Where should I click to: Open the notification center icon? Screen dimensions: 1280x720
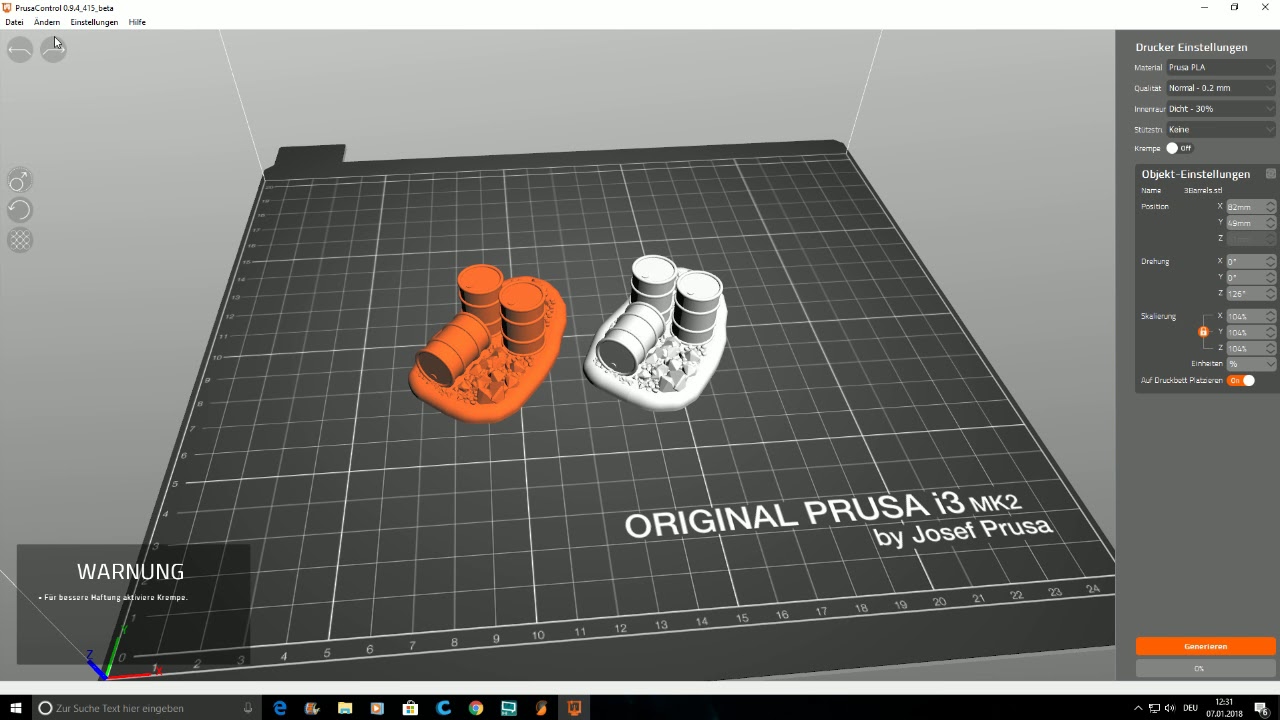[1262, 708]
